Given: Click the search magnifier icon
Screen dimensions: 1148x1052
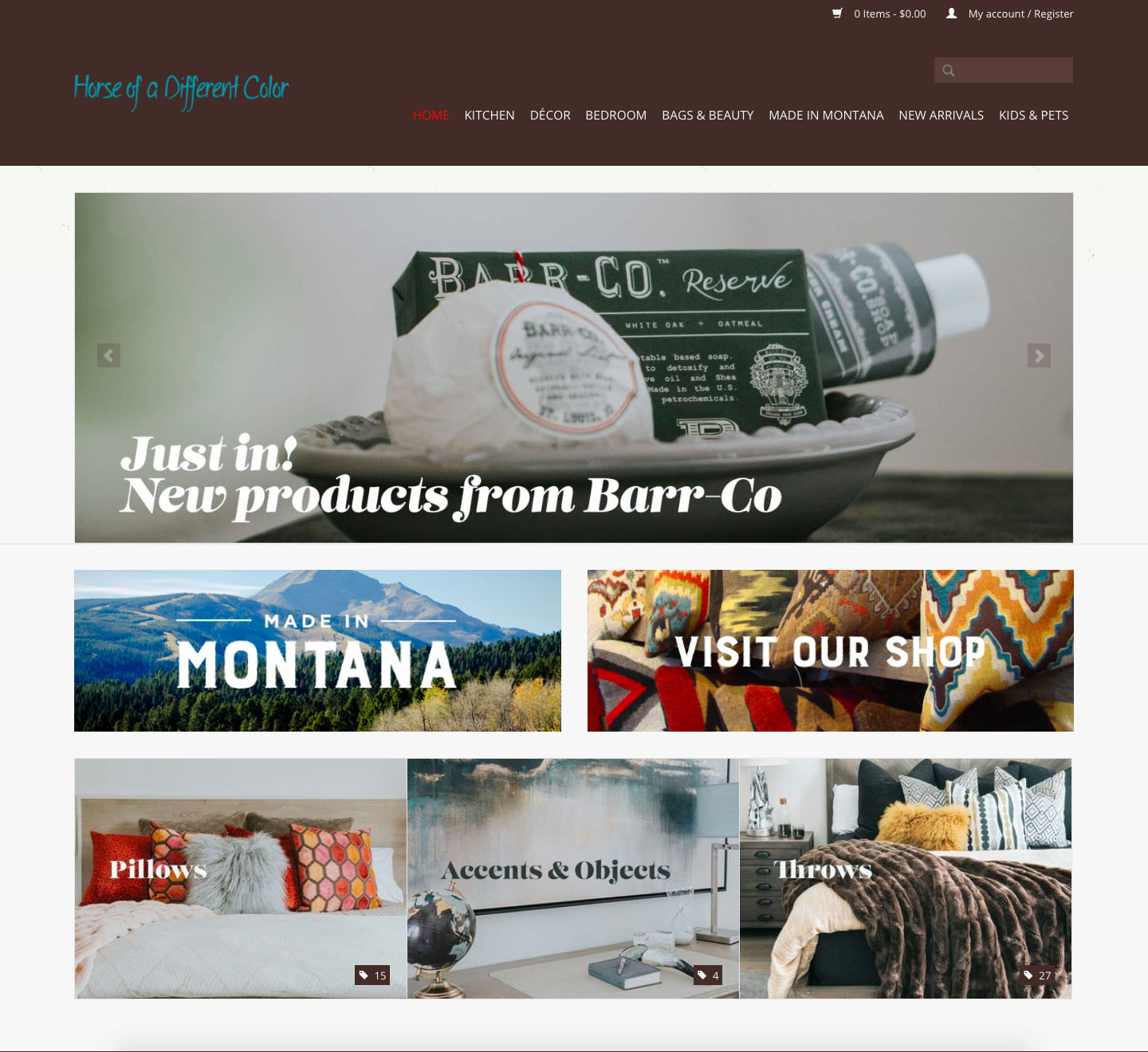Looking at the screenshot, I should click(x=949, y=70).
